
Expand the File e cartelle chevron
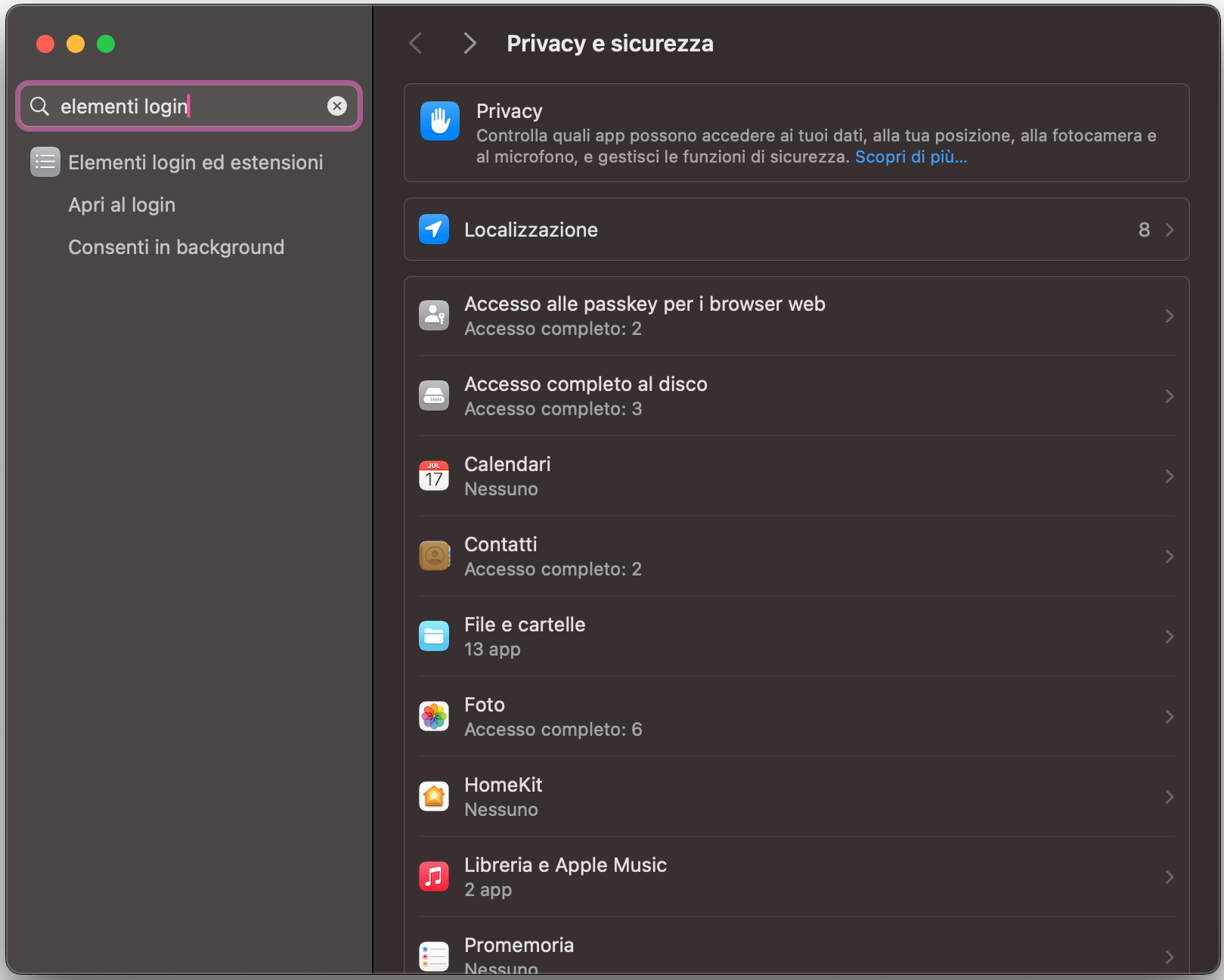click(x=1170, y=637)
